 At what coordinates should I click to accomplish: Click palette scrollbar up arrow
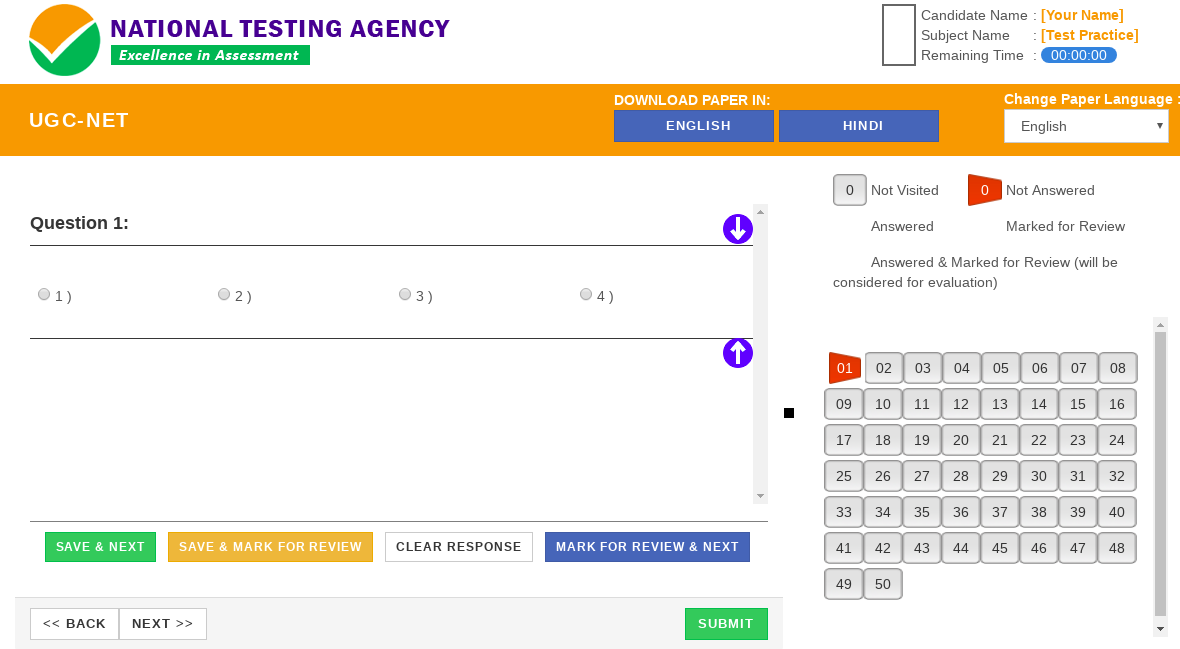tap(1160, 325)
